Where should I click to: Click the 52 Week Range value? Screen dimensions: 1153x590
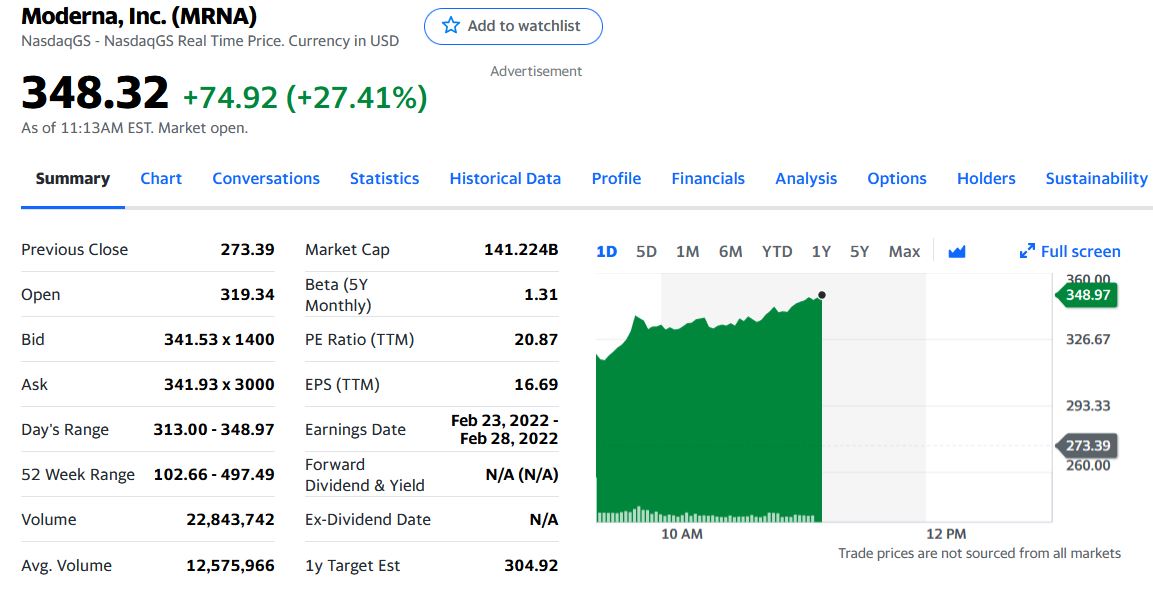214,475
